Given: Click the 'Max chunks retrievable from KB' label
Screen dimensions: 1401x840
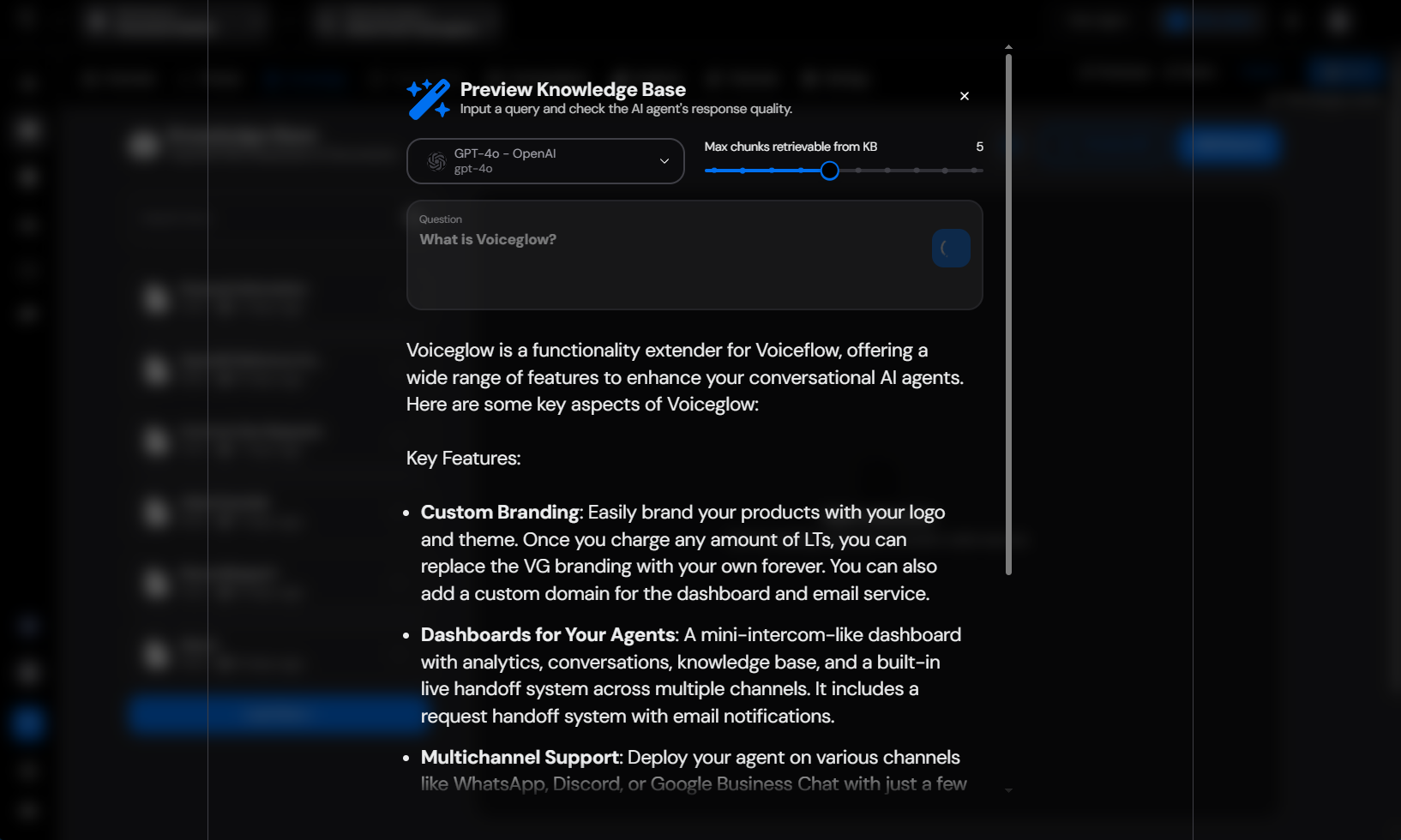Looking at the screenshot, I should pos(791,147).
